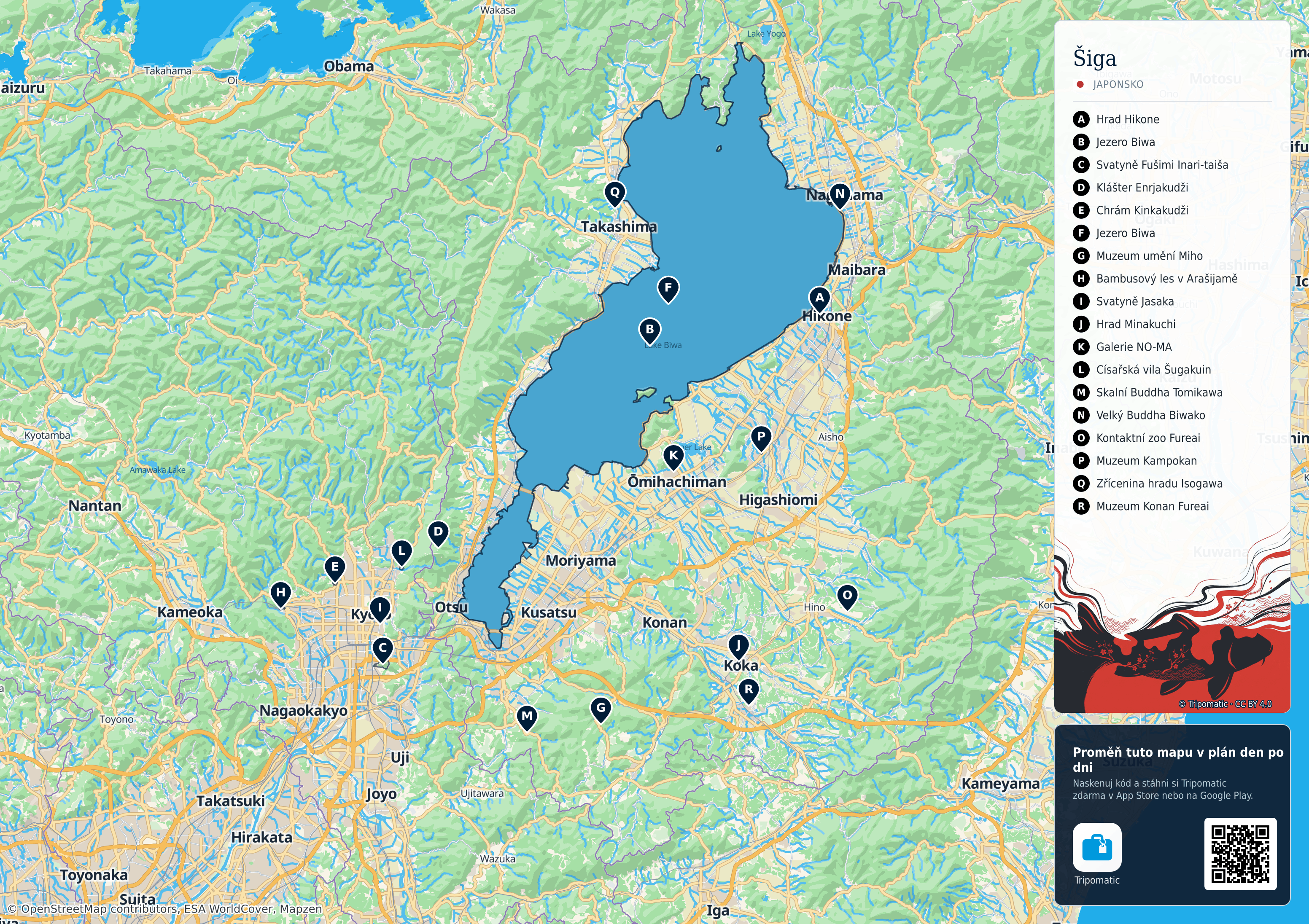Screen dimensions: 1309x924
Task: Select legend entry Kontaktní zoo Fureai
Action: click(x=1147, y=438)
